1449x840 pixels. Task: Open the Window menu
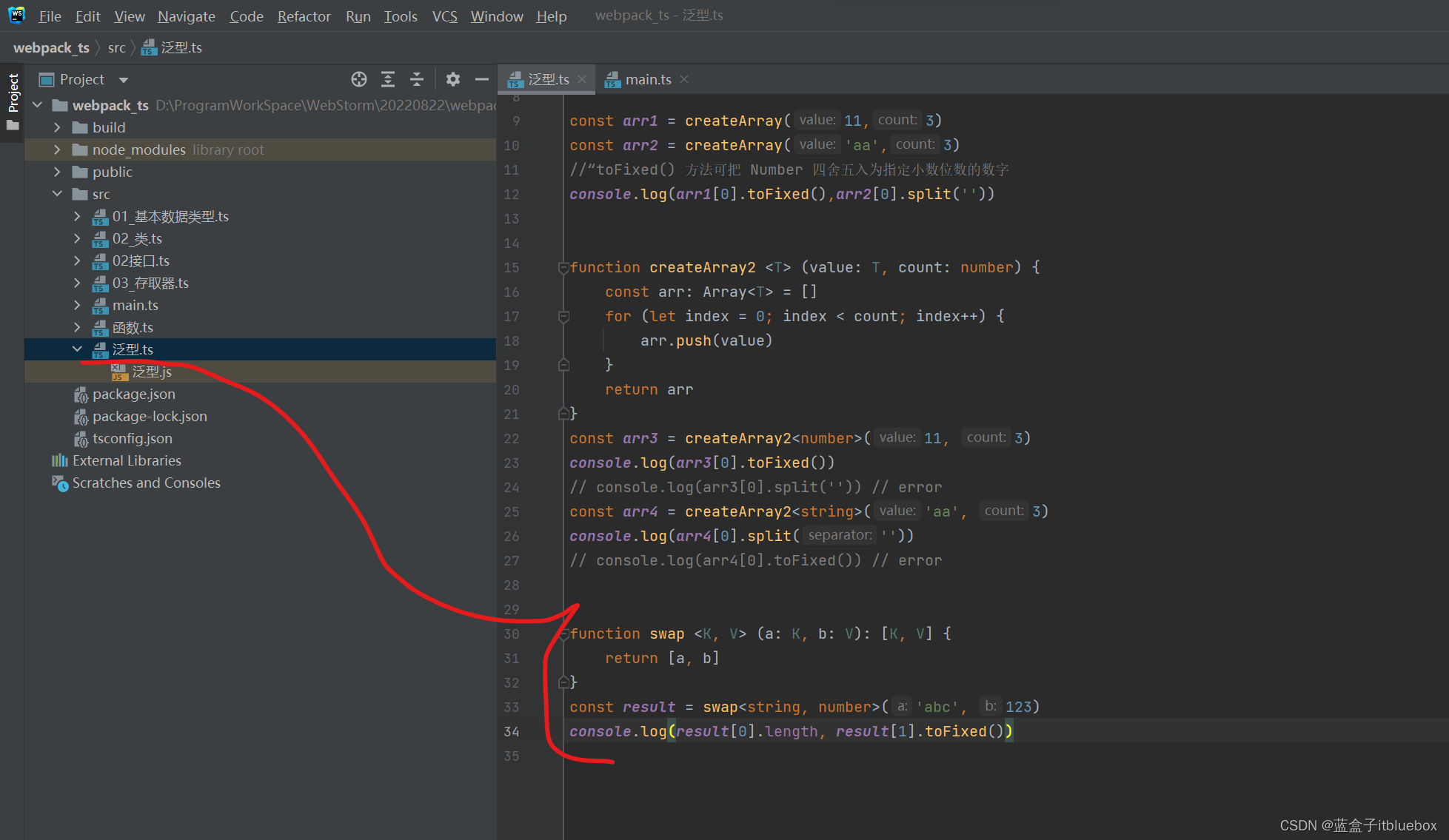(497, 16)
